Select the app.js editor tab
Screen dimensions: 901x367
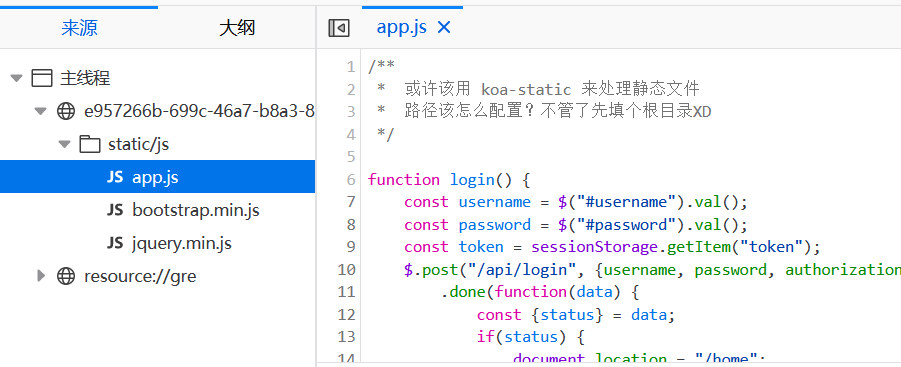[x=401, y=27]
